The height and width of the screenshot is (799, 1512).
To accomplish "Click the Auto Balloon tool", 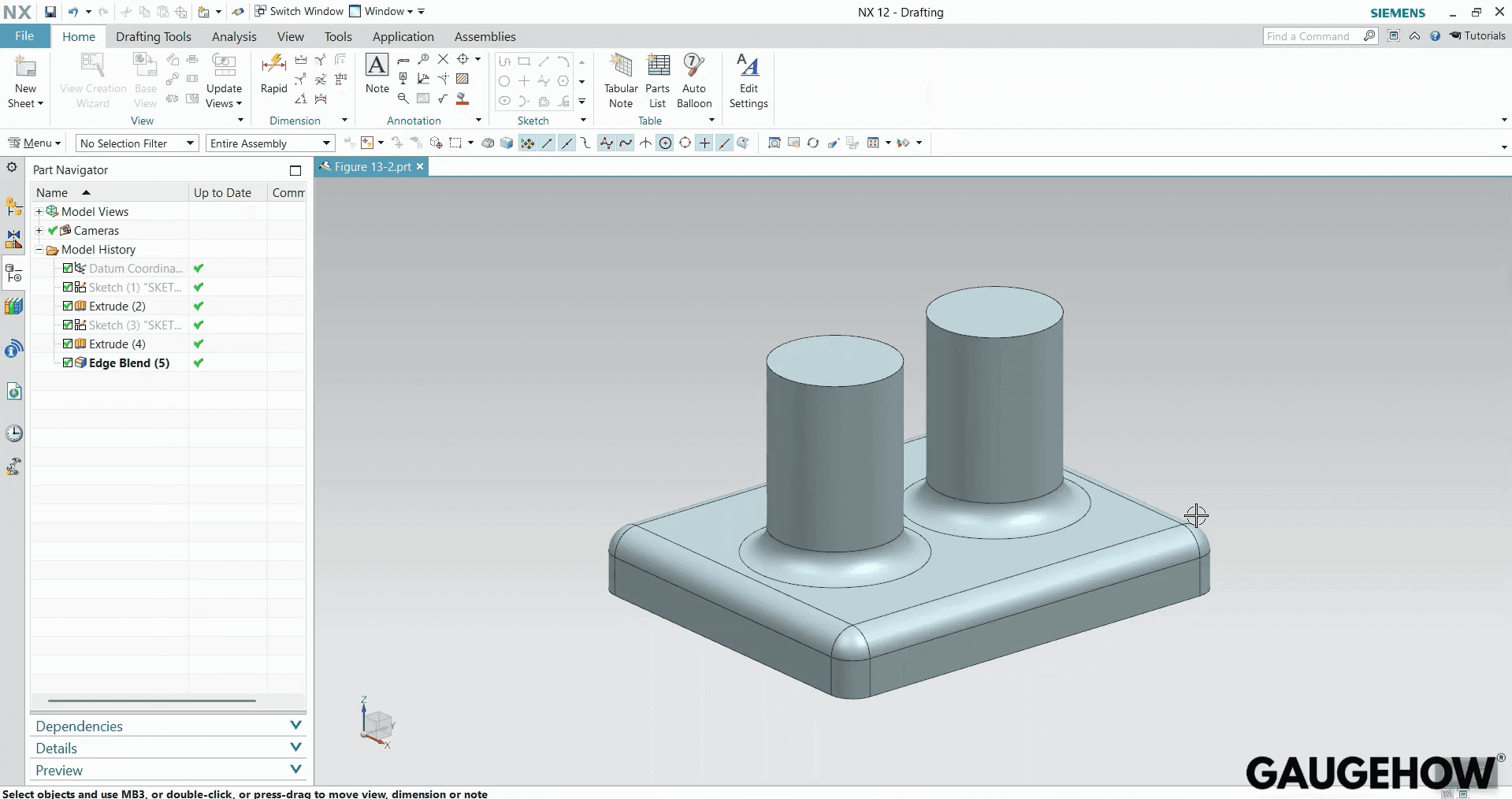I will (x=693, y=79).
